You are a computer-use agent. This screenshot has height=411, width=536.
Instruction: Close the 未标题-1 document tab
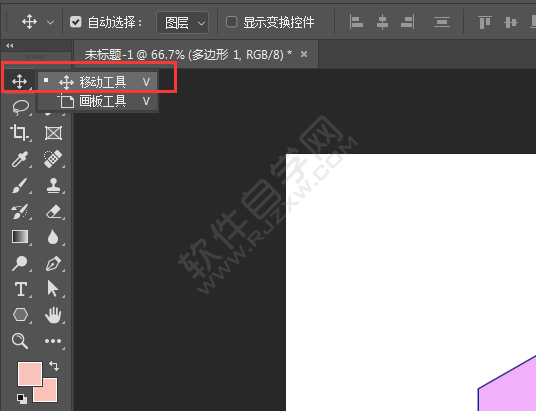click(x=304, y=54)
